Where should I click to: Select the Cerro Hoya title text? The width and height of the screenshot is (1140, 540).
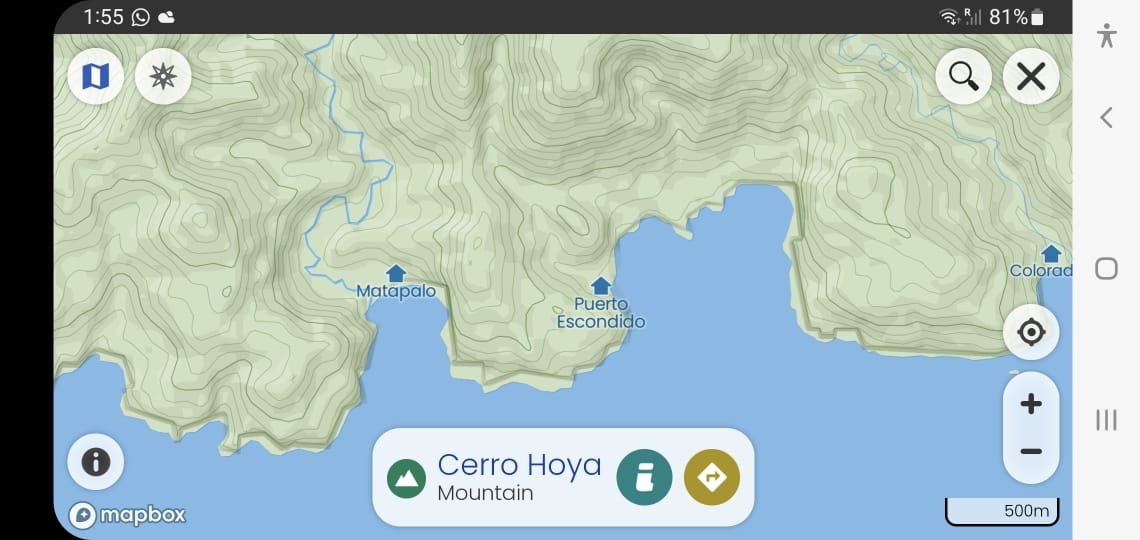tap(520, 465)
